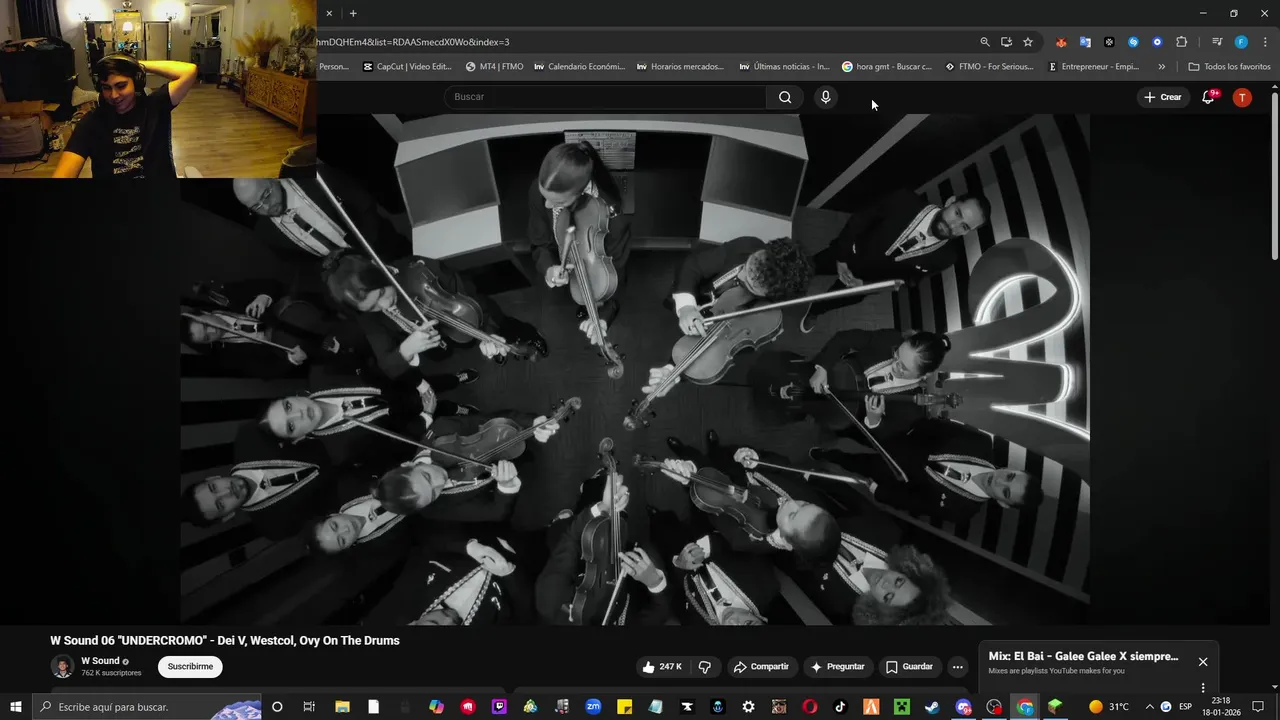Viewport: 1280px width, 720px height.
Task: Subscribe to W Sound with Suscribirme
Action: [190, 667]
